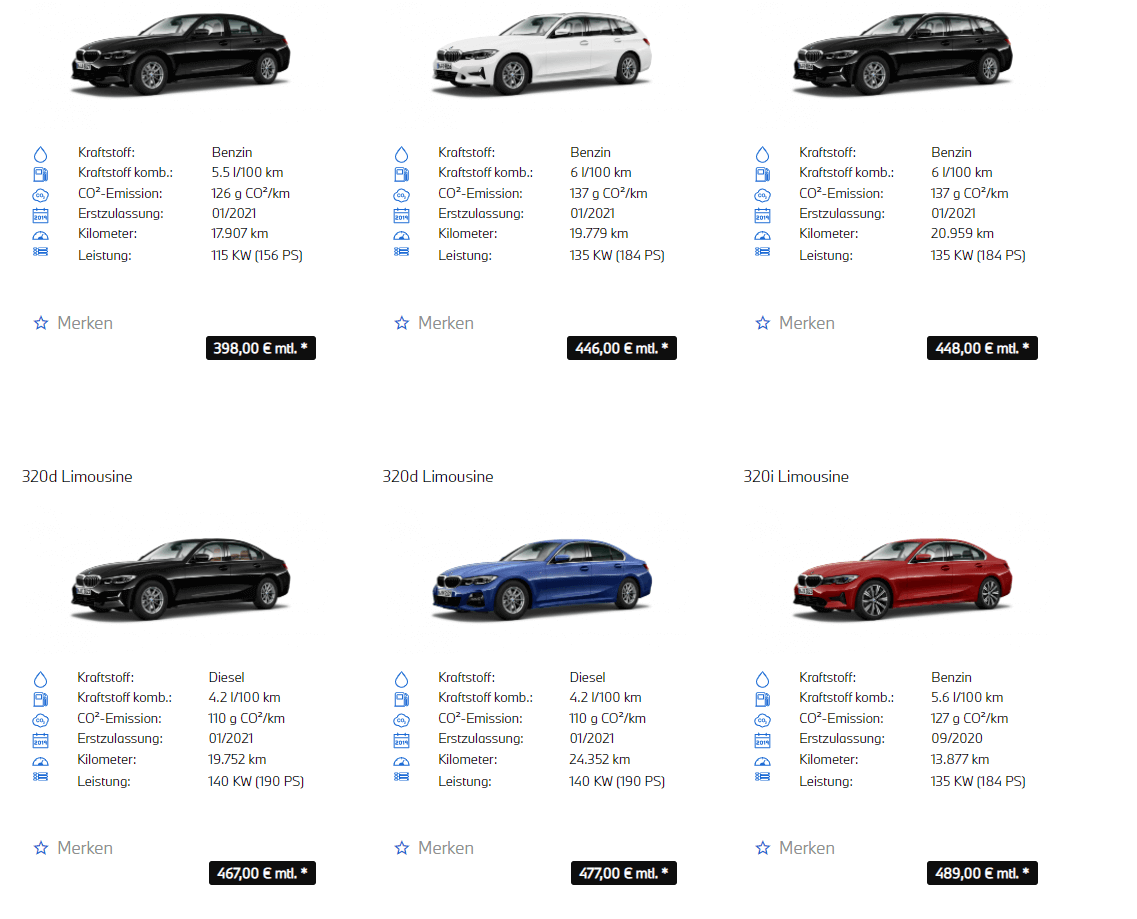Click the CO2 cloud icon in the 398,00 € card
1137x919 pixels.
tap(41, 195)
